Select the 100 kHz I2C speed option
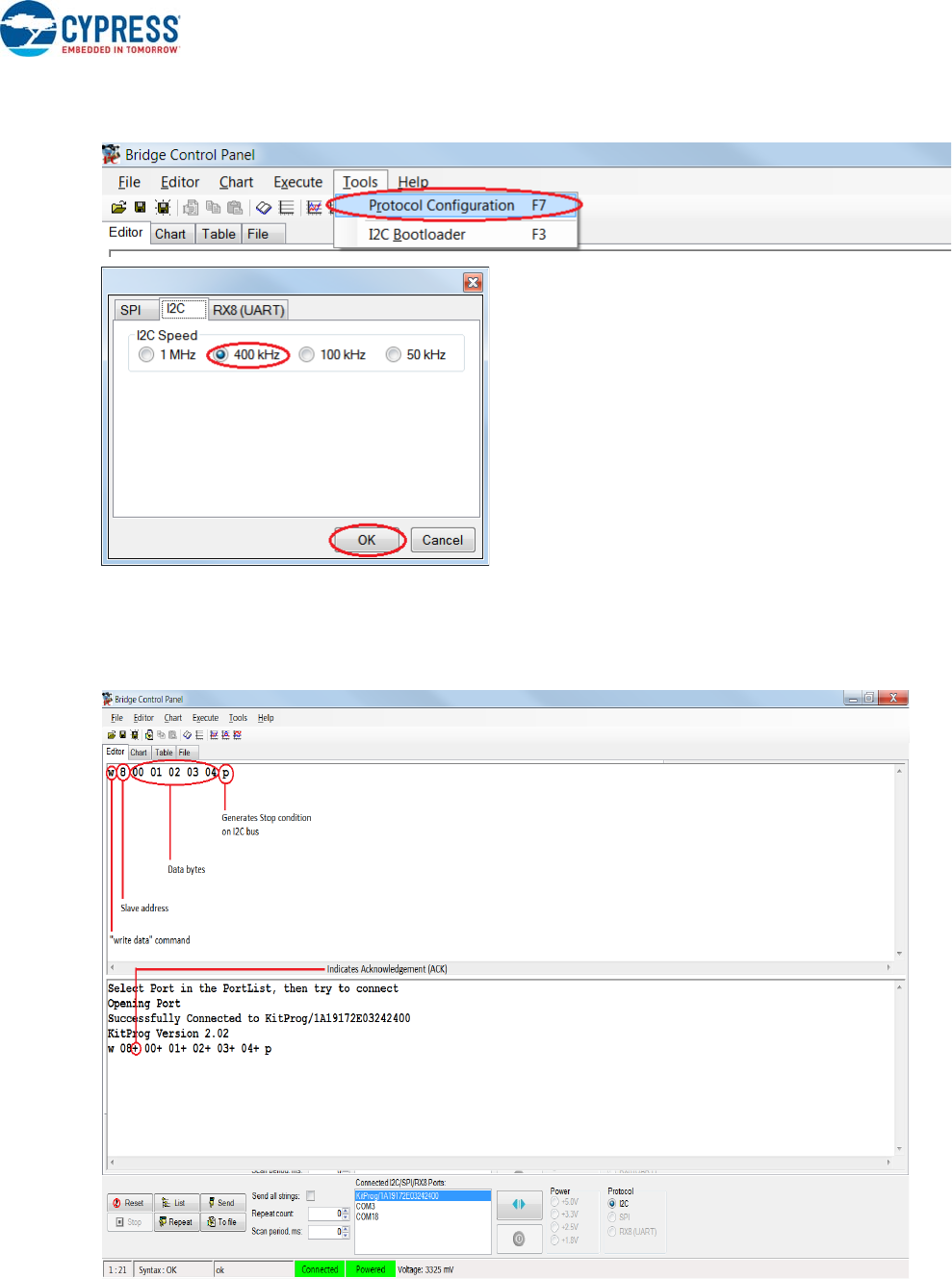The height and width of the screenshot is (1279, 952). [x=307, y=355]
